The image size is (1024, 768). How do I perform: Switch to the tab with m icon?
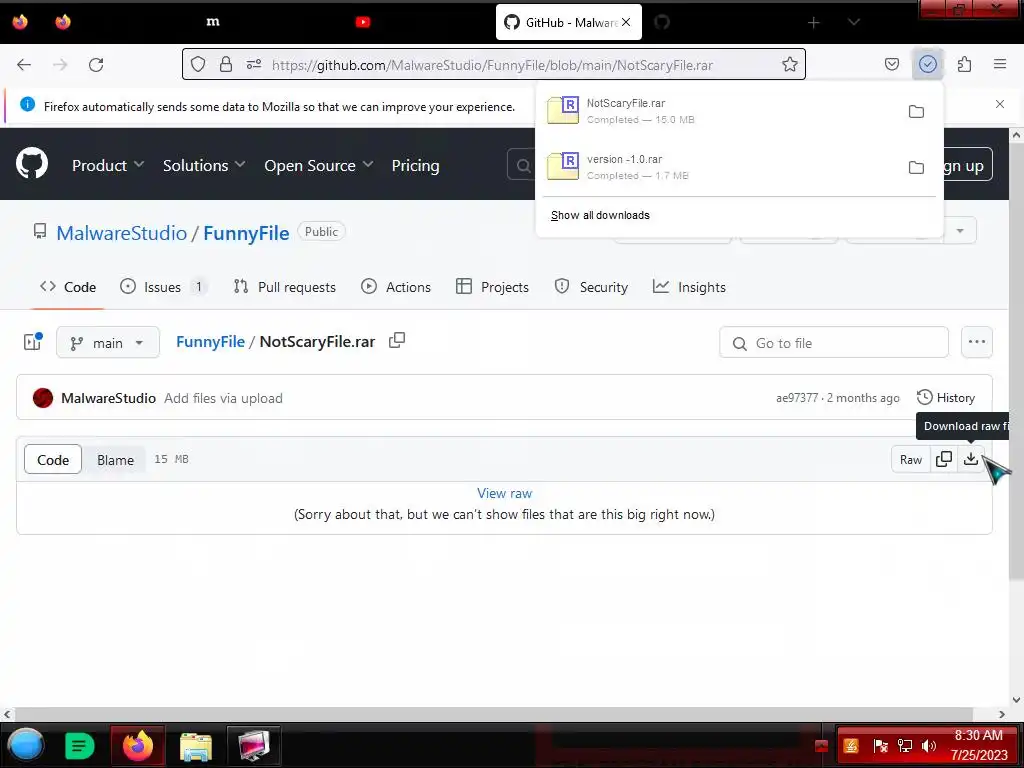tap(213, 22)
